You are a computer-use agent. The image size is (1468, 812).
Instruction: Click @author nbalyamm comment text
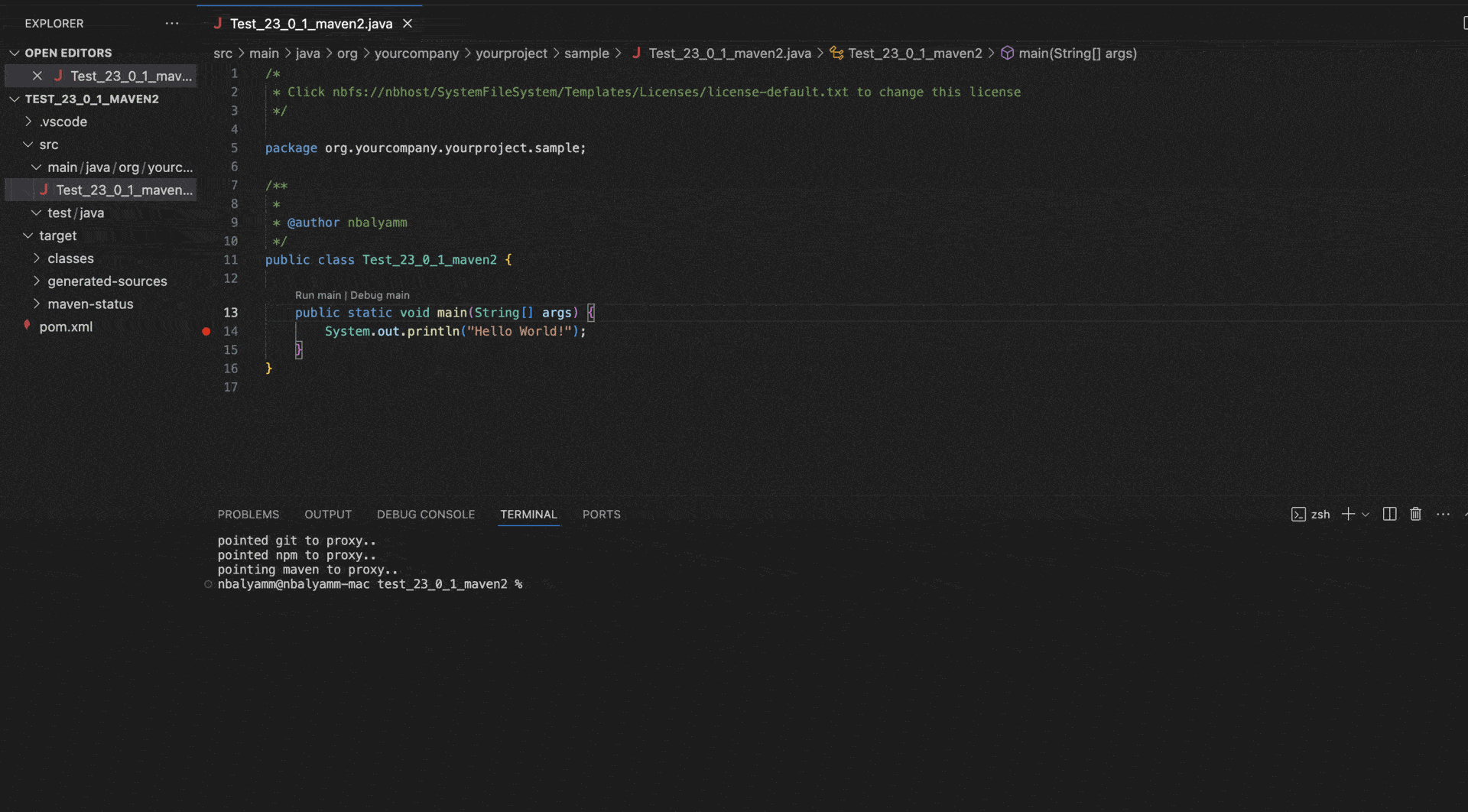click(347, 222)
